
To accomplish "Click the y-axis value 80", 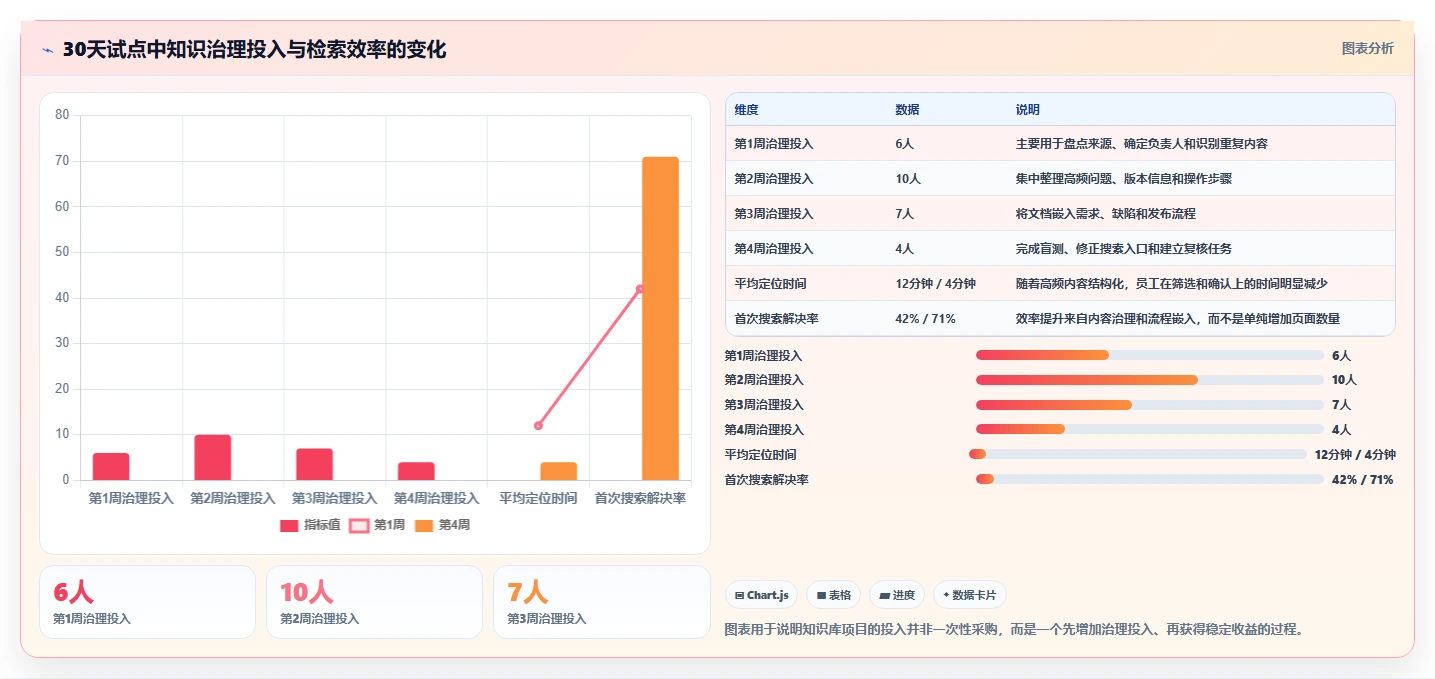I will click(x=62, y=115).
